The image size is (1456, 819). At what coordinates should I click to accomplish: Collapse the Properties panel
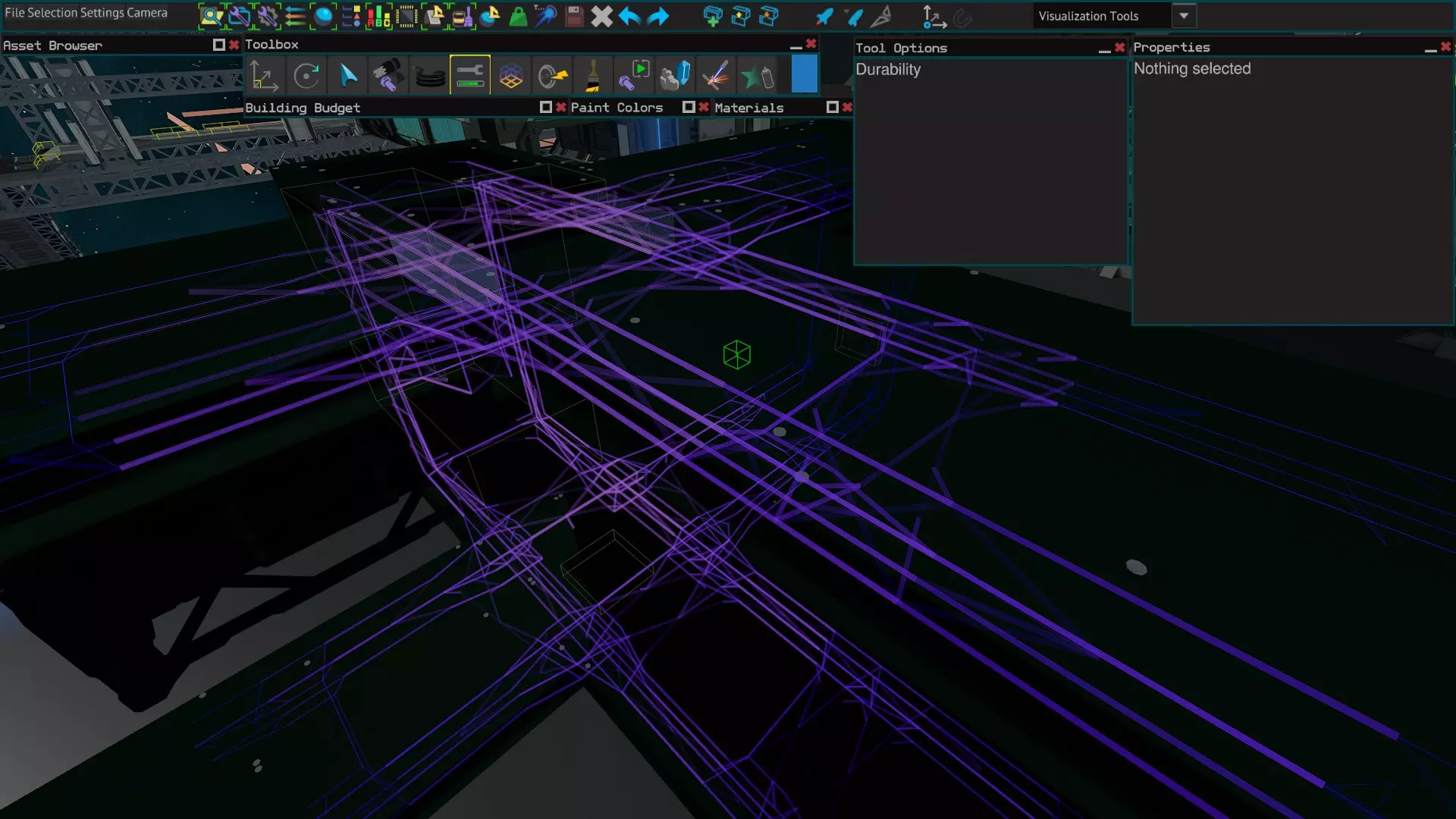(1430, 48)
